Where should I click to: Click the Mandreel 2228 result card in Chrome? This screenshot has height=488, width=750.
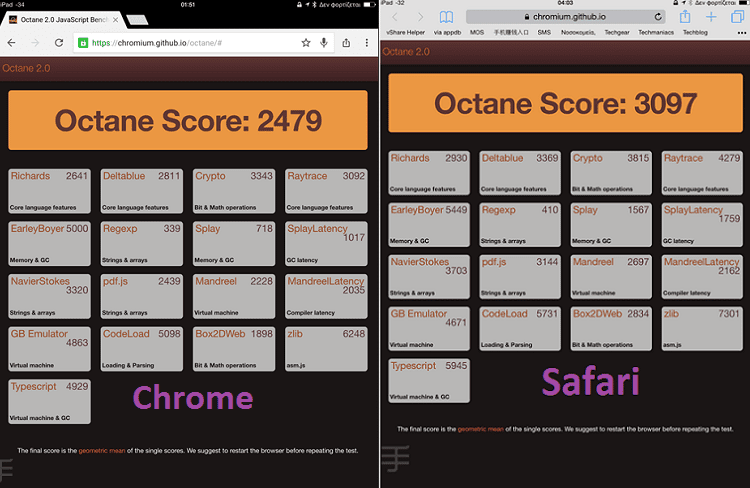[x=234, y=296]
